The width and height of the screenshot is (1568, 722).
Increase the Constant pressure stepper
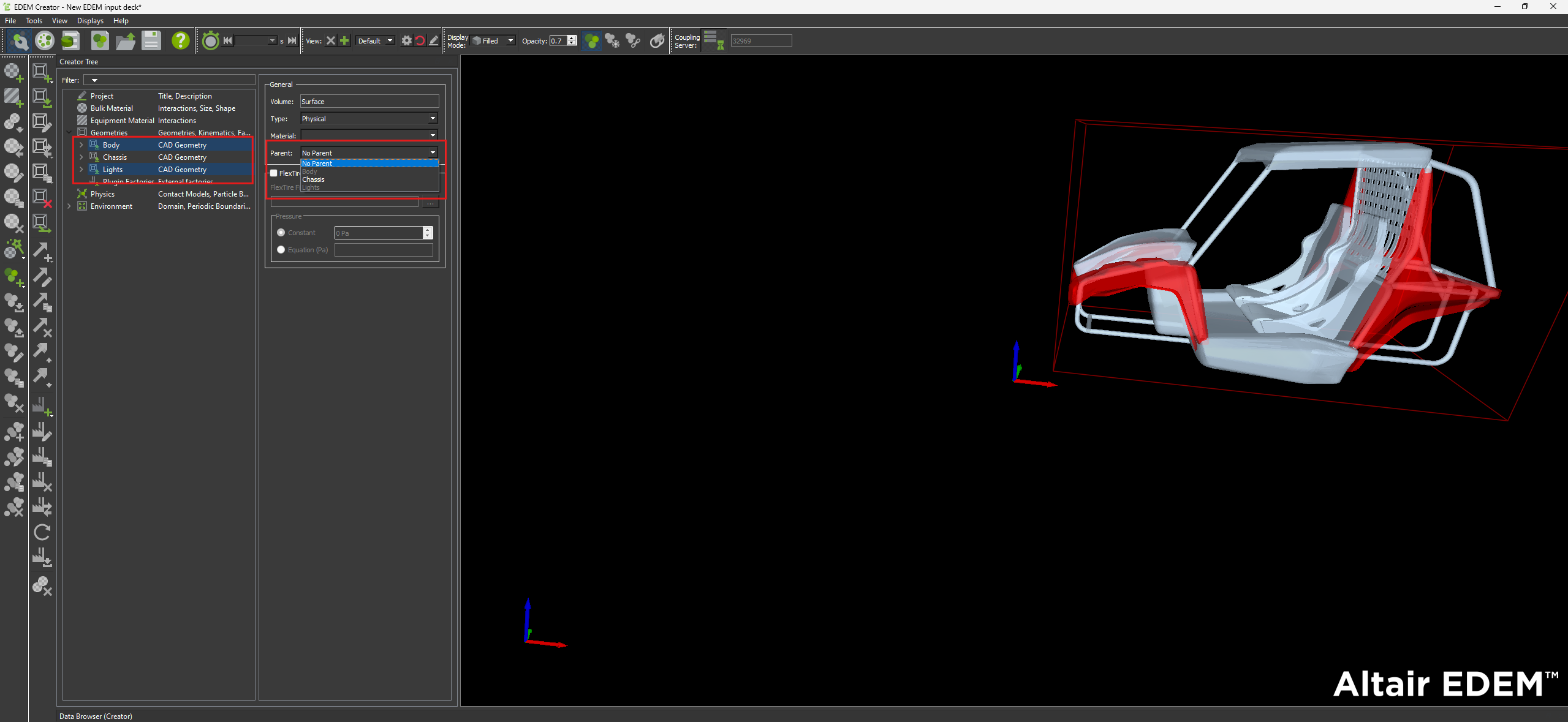coord(428,230)
